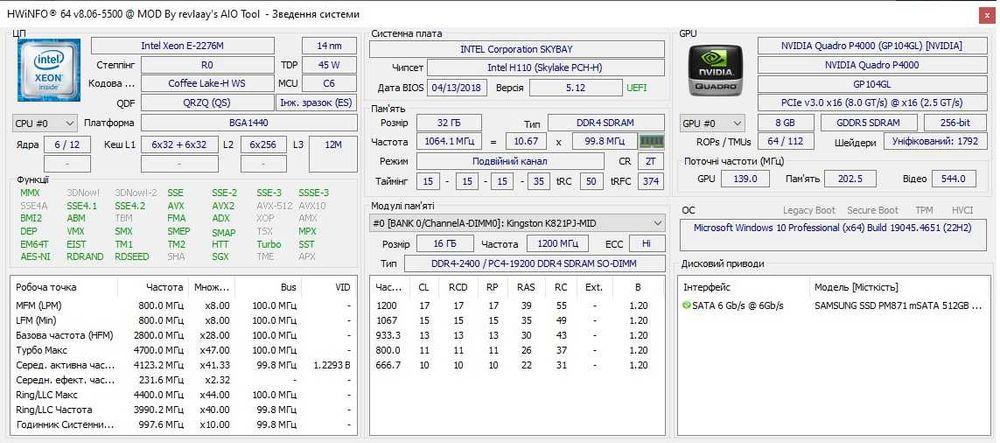
Task: Click the CL column header in the timings table
Action: pyautogui.click(x=423, y=287)
